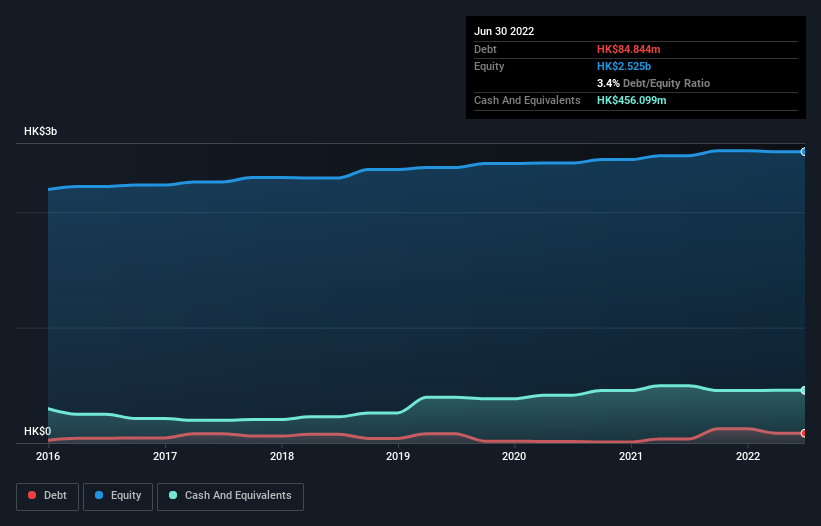Click the Debt endpoint marker on the red line
Viewport: 821px width, 526px height.
tap(804, 433)
